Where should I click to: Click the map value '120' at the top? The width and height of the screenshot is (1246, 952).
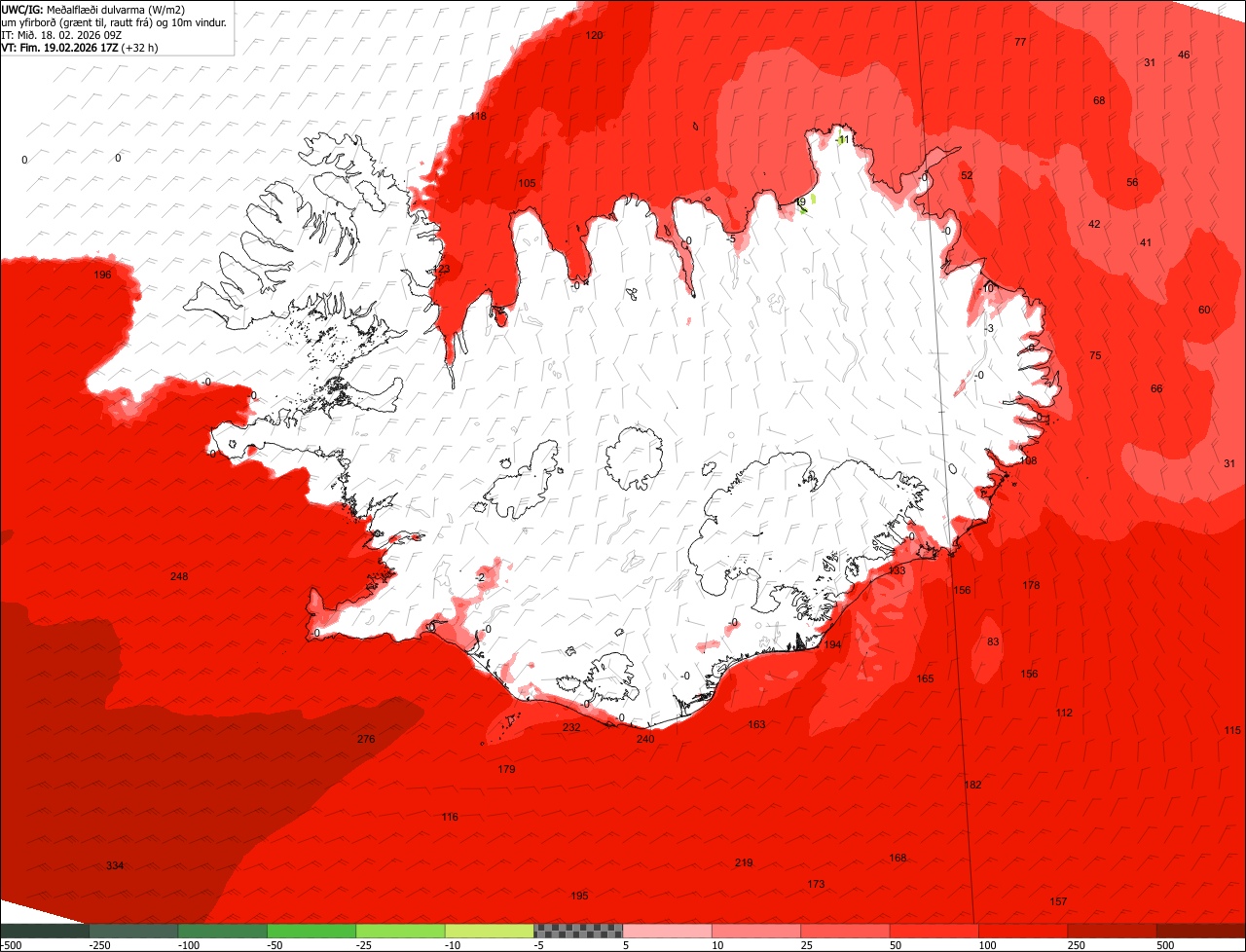[594, 36]
